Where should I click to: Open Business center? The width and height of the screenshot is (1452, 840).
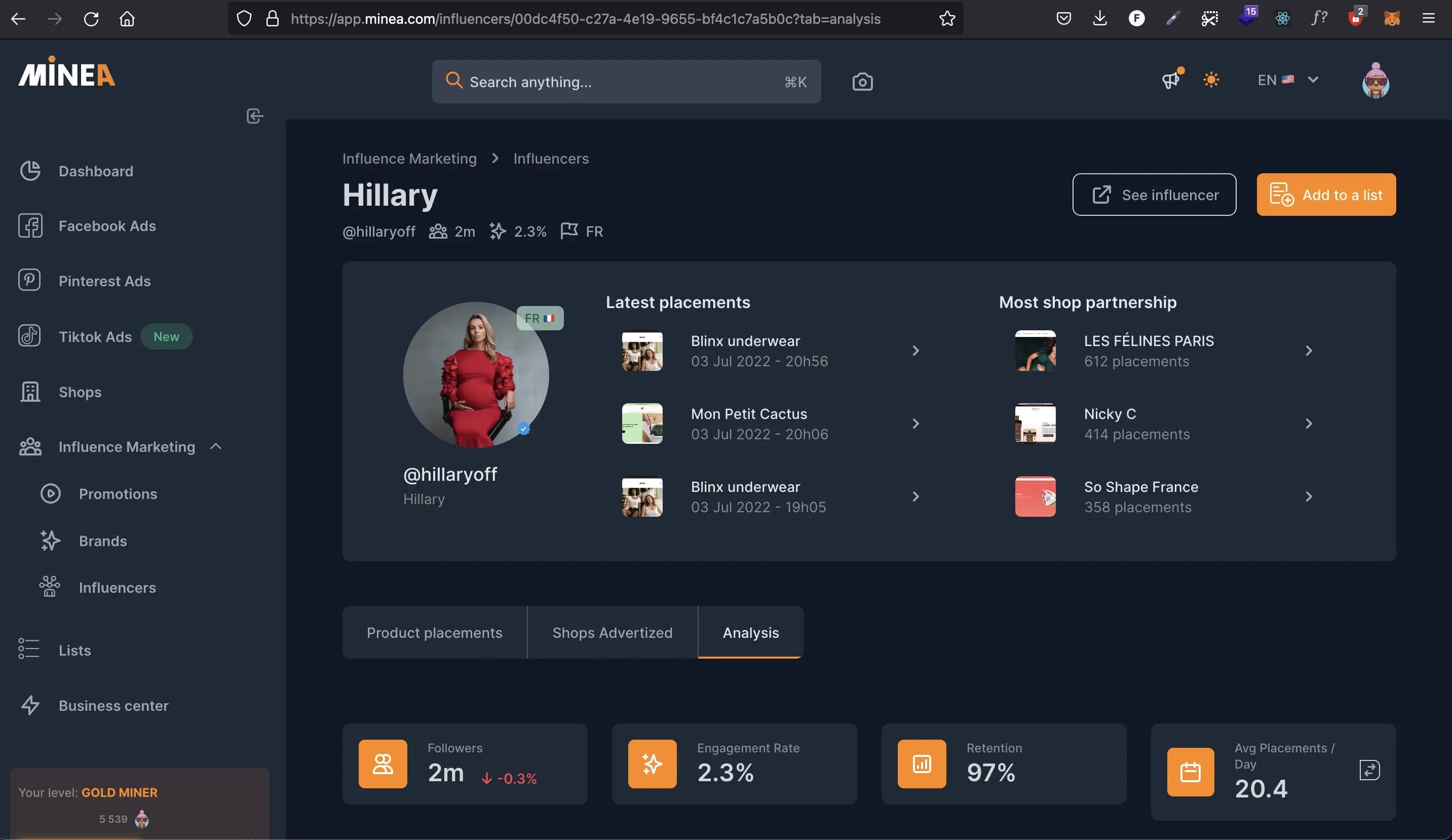pyautogui.click(x=113, y=705)
